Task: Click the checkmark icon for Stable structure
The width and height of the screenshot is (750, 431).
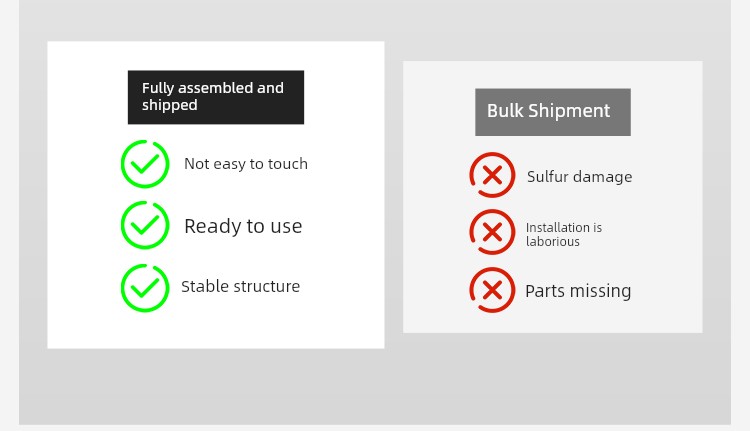Action: (x=145, y=288)
